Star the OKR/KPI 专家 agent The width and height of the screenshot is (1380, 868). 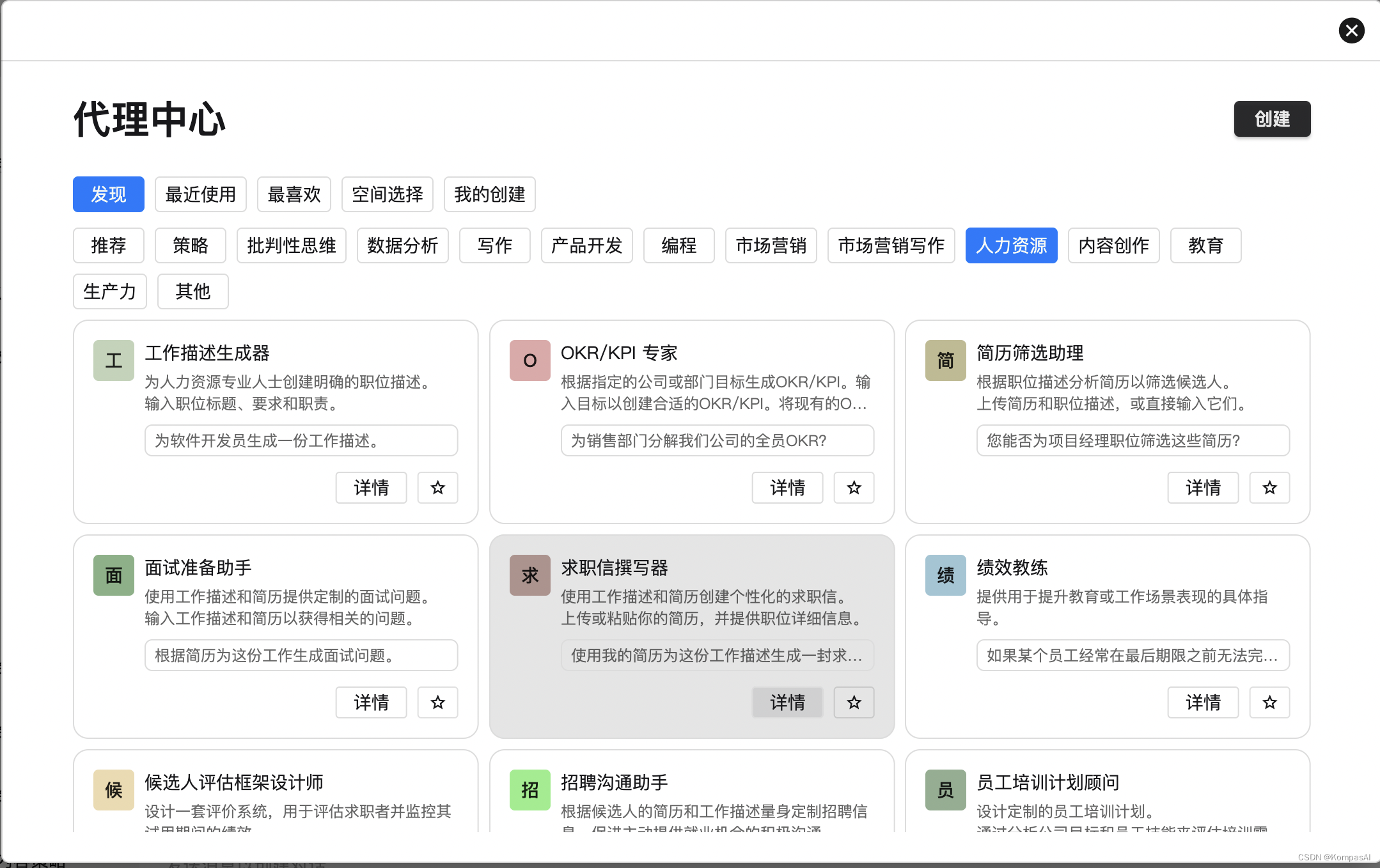pos(854,488)
